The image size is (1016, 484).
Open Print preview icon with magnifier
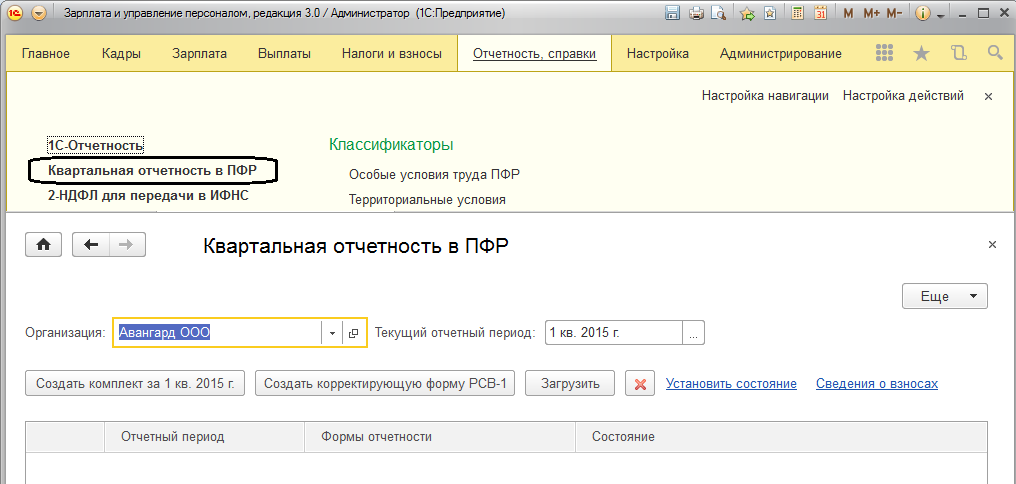click(717, 13)
